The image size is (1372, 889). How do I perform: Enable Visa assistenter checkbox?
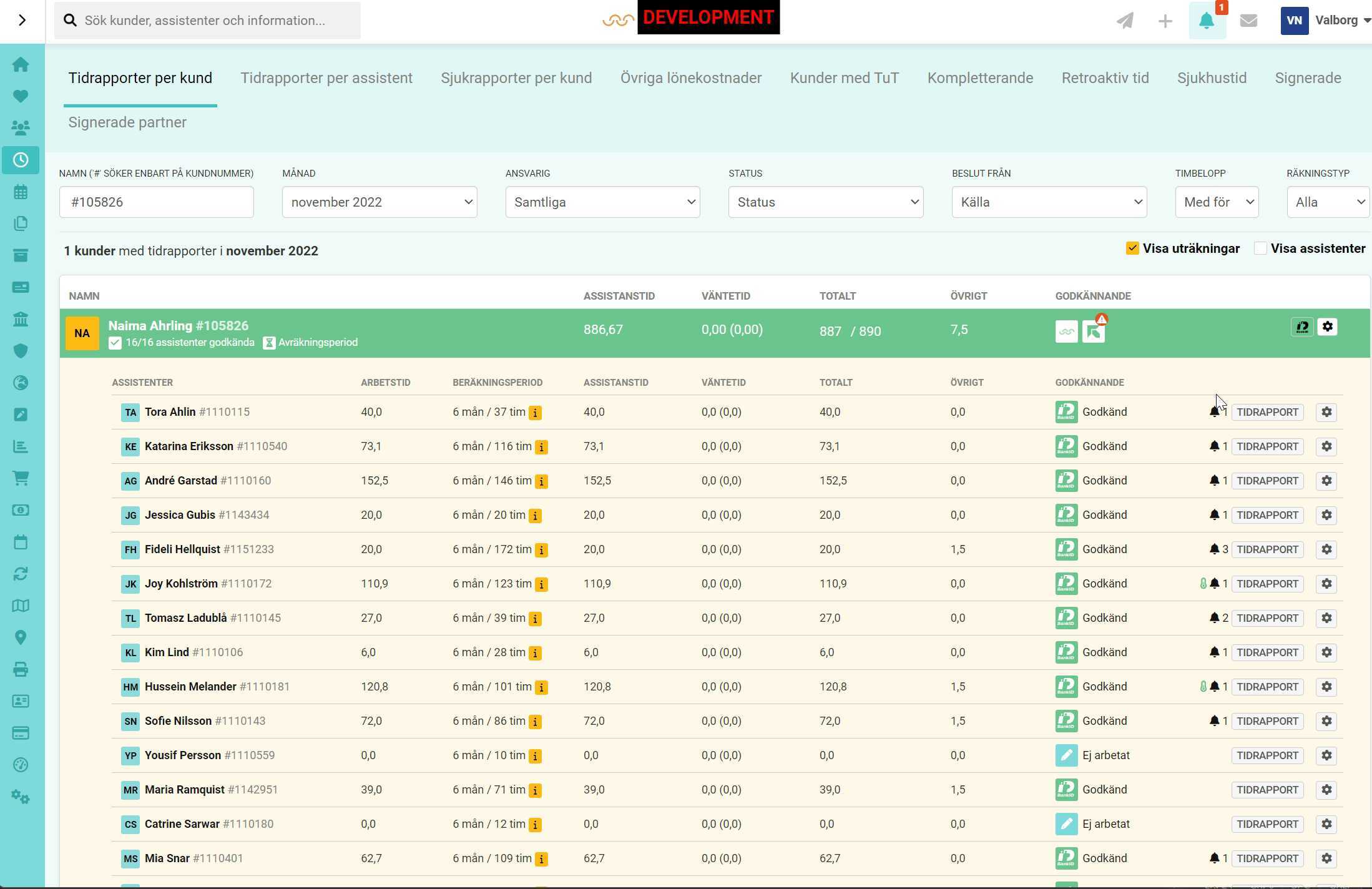point(1260,248)
